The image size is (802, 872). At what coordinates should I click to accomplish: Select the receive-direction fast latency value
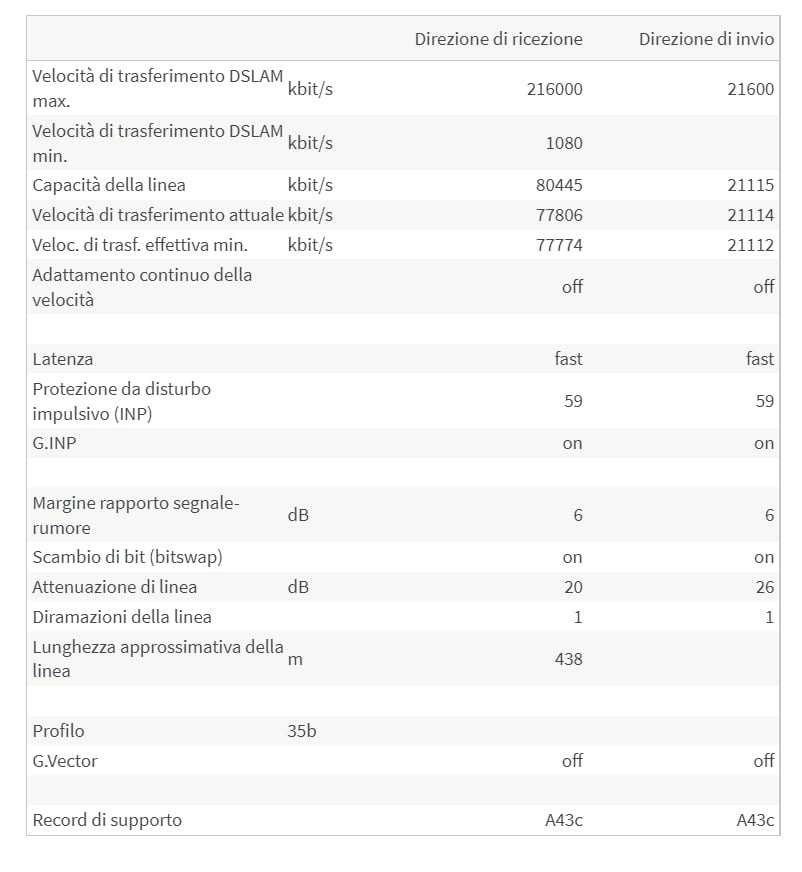(568, 359)
